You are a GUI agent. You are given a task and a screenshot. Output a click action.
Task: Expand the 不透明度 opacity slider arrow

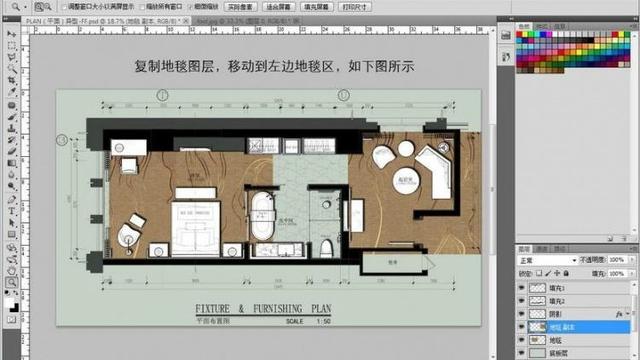click(632, 260)
